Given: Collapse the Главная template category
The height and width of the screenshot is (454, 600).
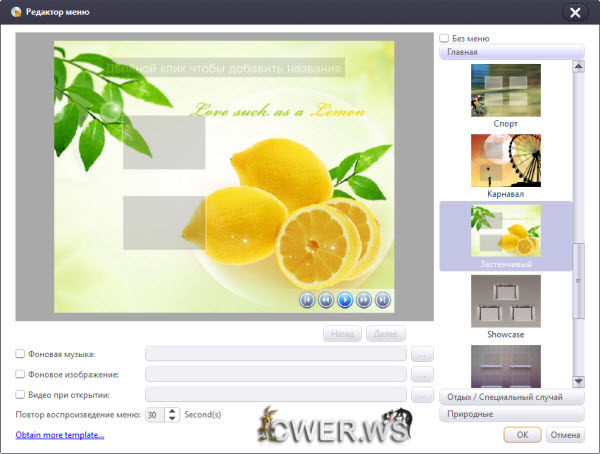Looking at the screenshot, I should click(512, 52).
